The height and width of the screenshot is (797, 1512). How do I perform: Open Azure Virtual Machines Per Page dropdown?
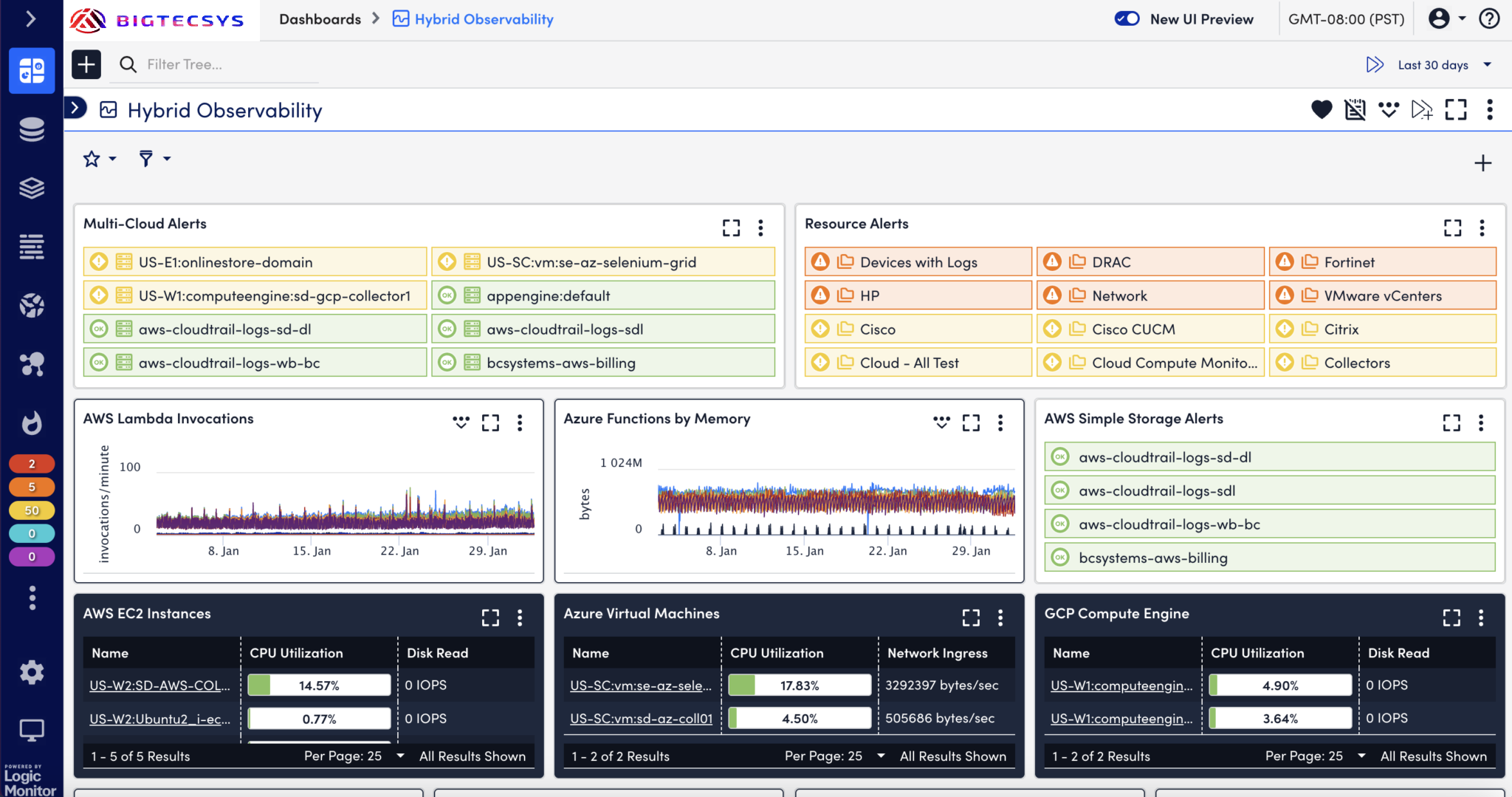click(835, 756)
